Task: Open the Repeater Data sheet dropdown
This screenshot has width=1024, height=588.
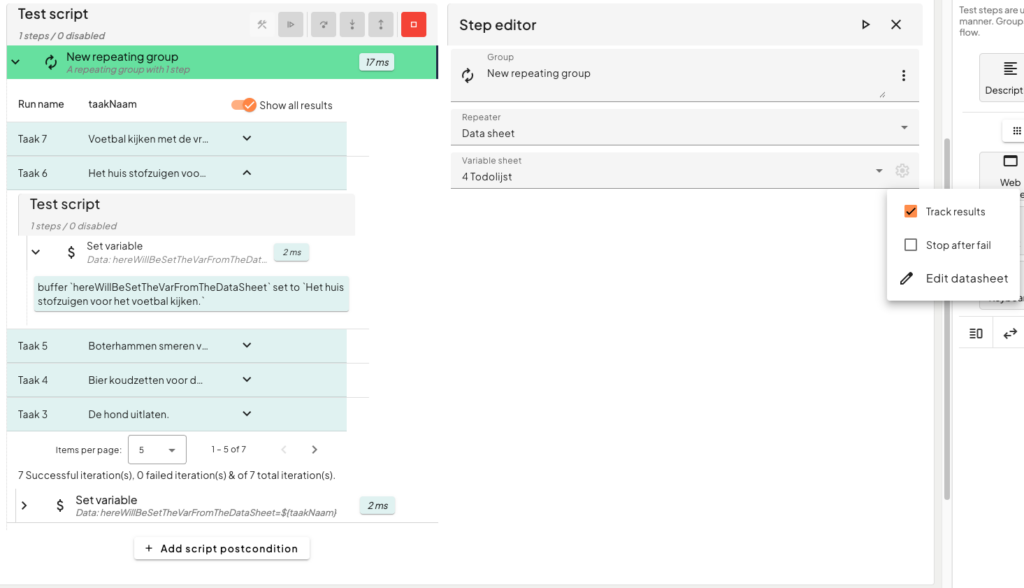Action: (x=684, y=127)
